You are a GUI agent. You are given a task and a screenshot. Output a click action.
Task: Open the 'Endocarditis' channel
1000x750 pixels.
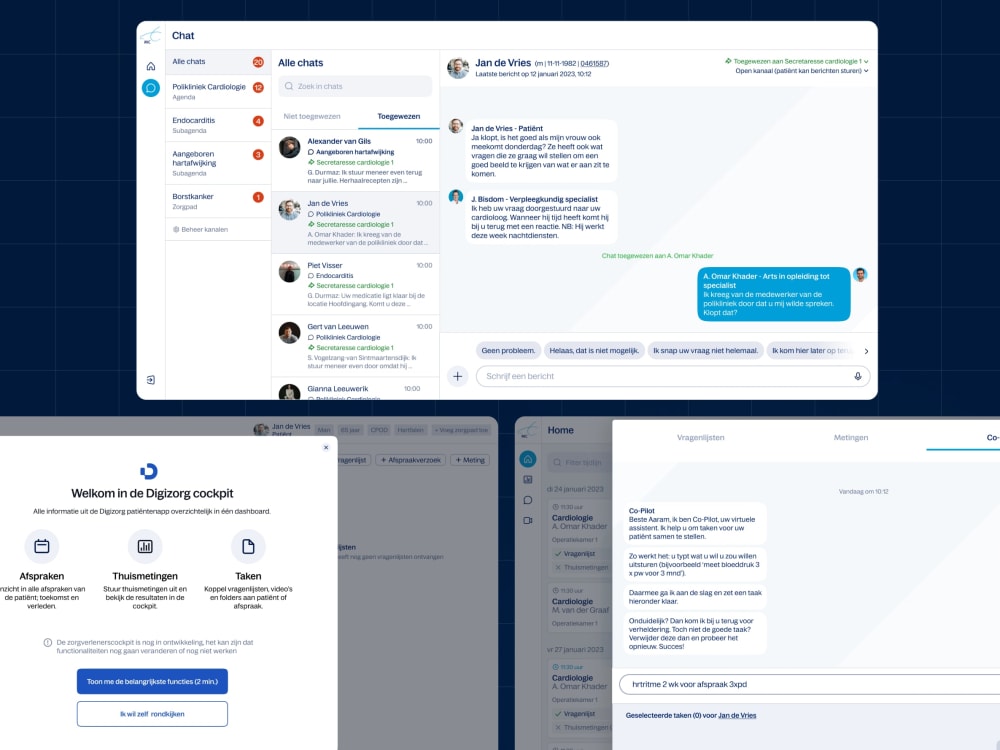point(218,125)
